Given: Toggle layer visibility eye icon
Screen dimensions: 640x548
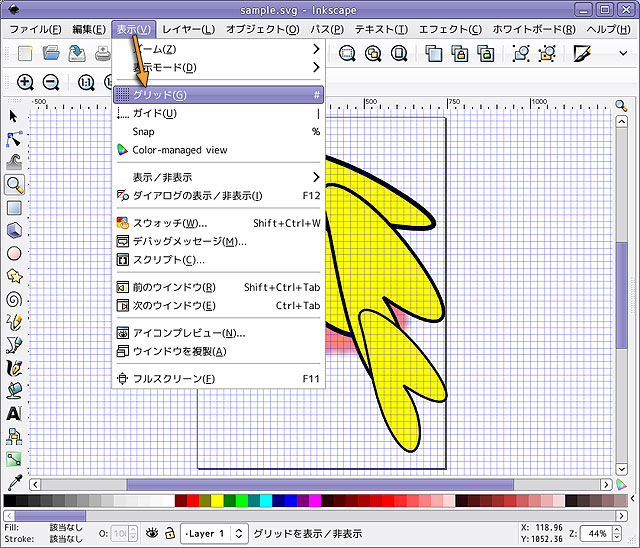Looking at the screenshot, I should [153, 534].
